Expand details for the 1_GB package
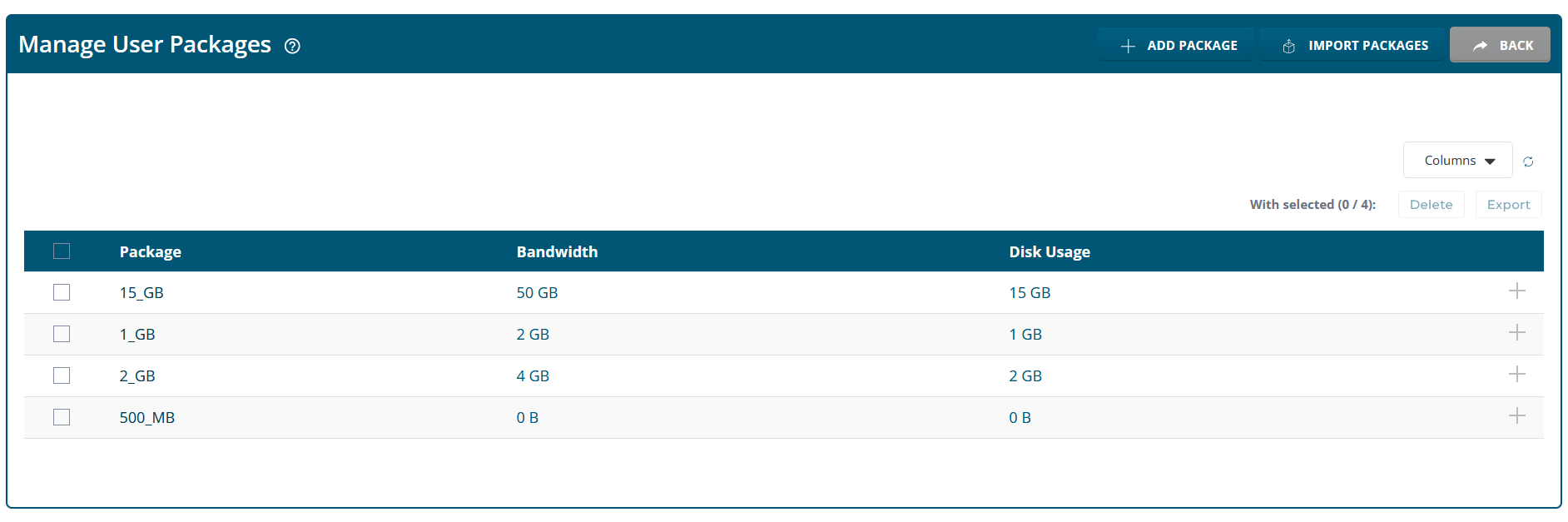Viewport: 1568px width, 522px height. pyautogui.click(x=1517, y=333)
